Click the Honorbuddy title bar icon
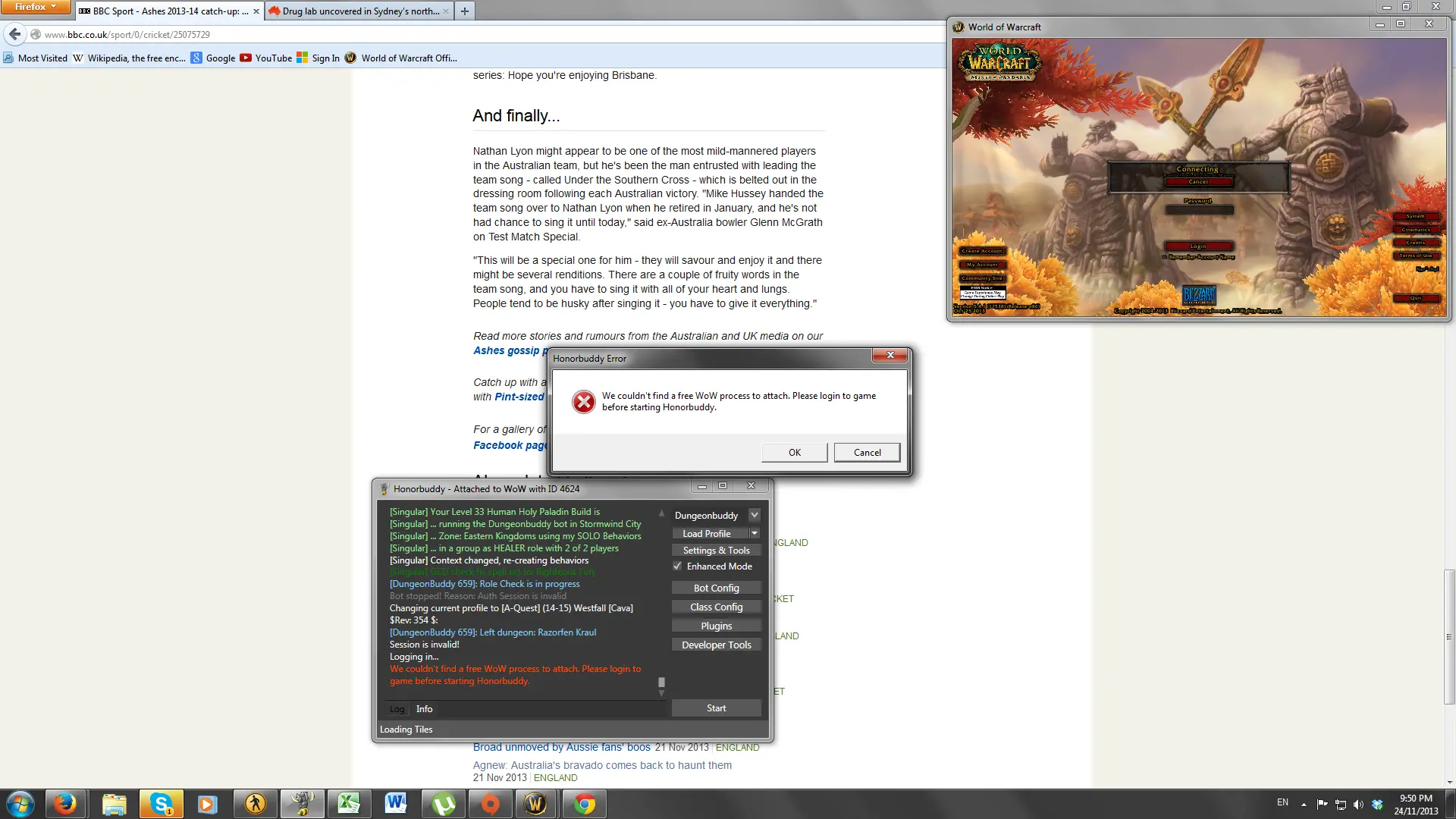This screenshot has width=1456, height=819. pyautogui.click(x=384, y=488)
